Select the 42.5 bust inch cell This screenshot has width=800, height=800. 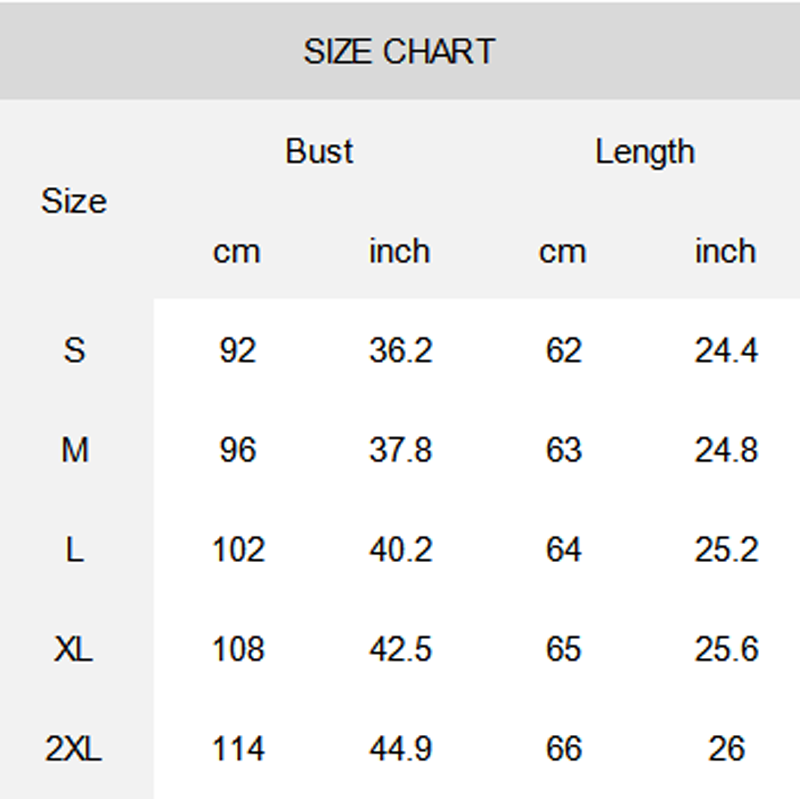[x=400, y=650]
